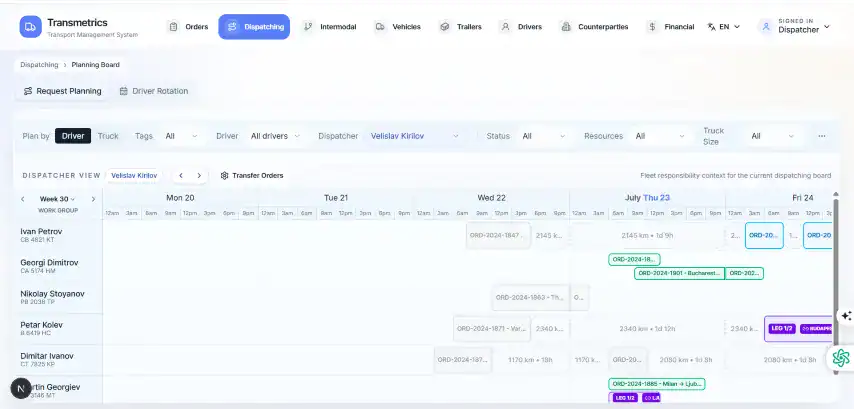
Task: Click the sparkle AI assistant icon
Action: [x=846, y=316]
